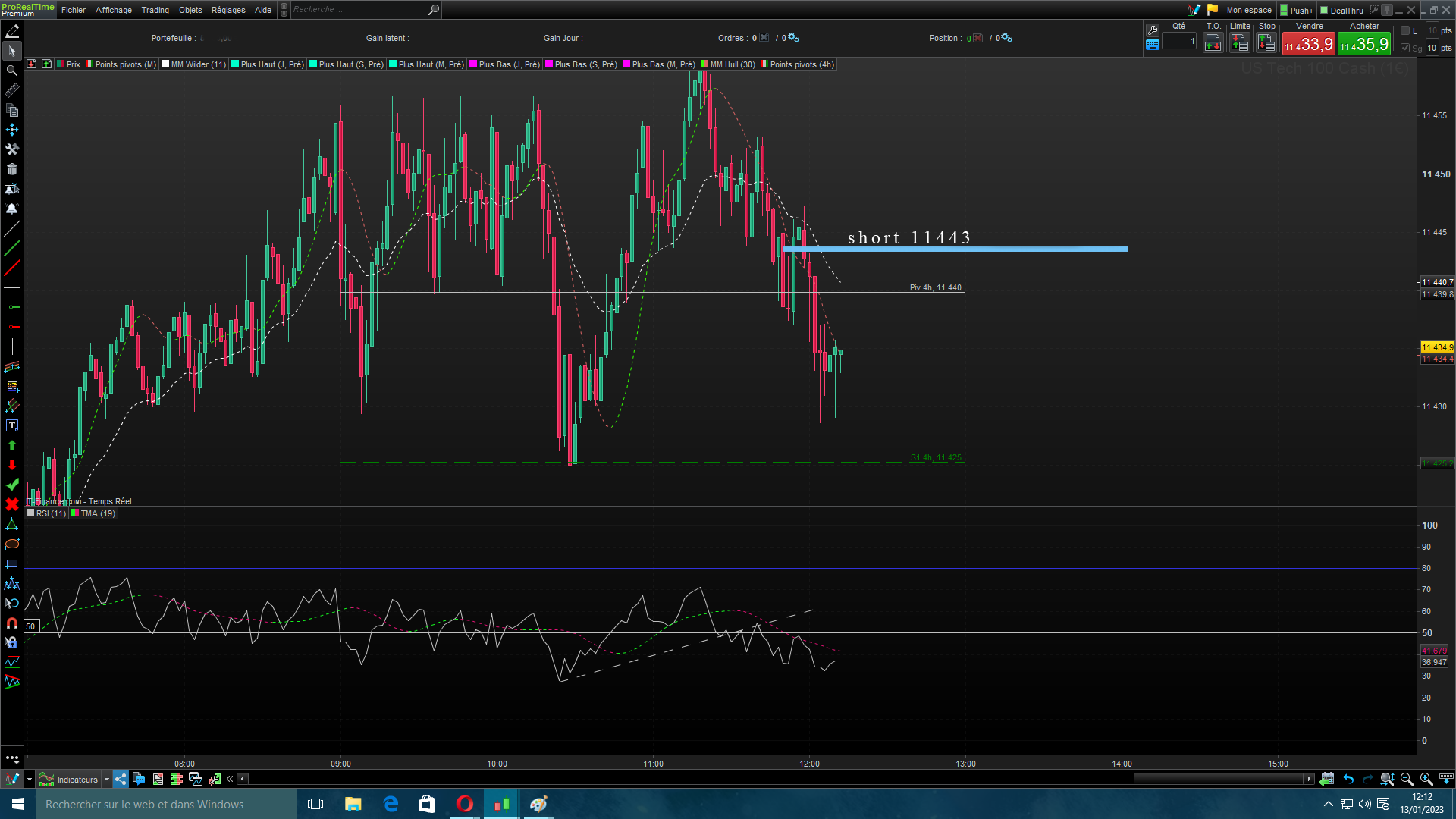This screenshot has height=819, width=1456.
Task: Open the Trading menu
Action: click(x=155, y=10)
